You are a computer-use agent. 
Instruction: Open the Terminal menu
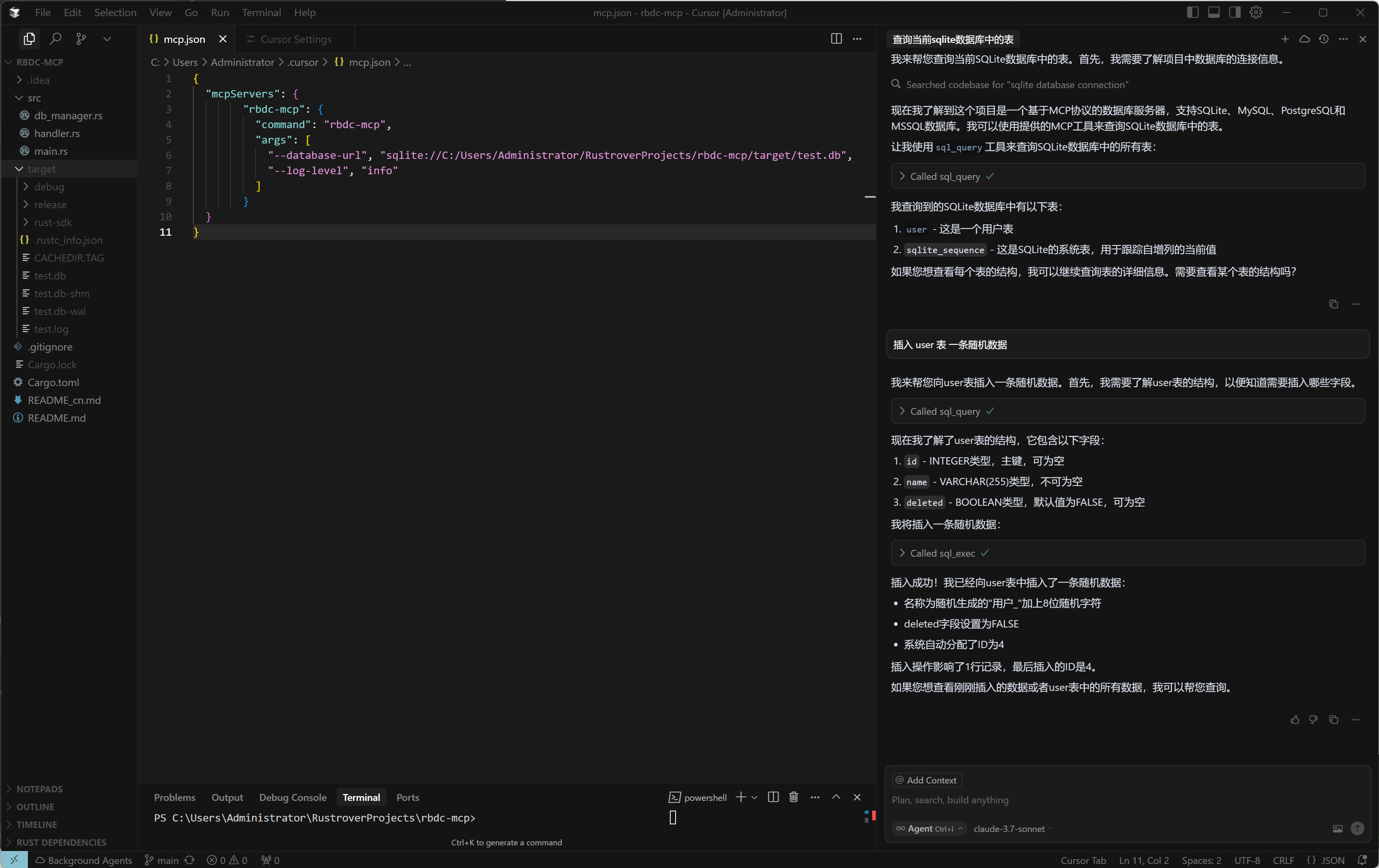[x=261, y=13]
